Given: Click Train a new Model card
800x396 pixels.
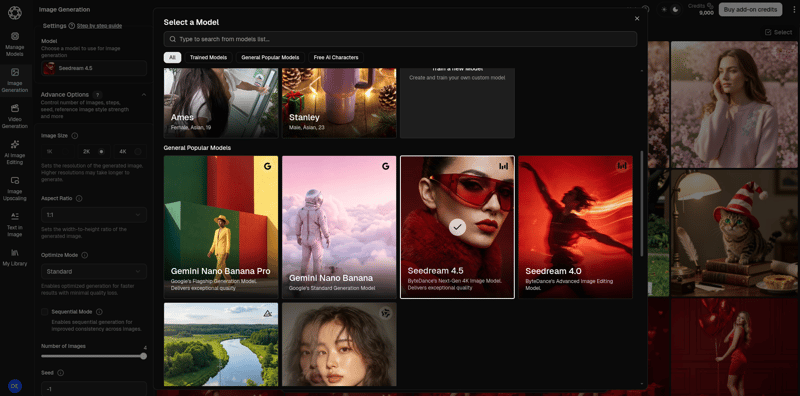Looking at the screenshot, I should 457,103.
